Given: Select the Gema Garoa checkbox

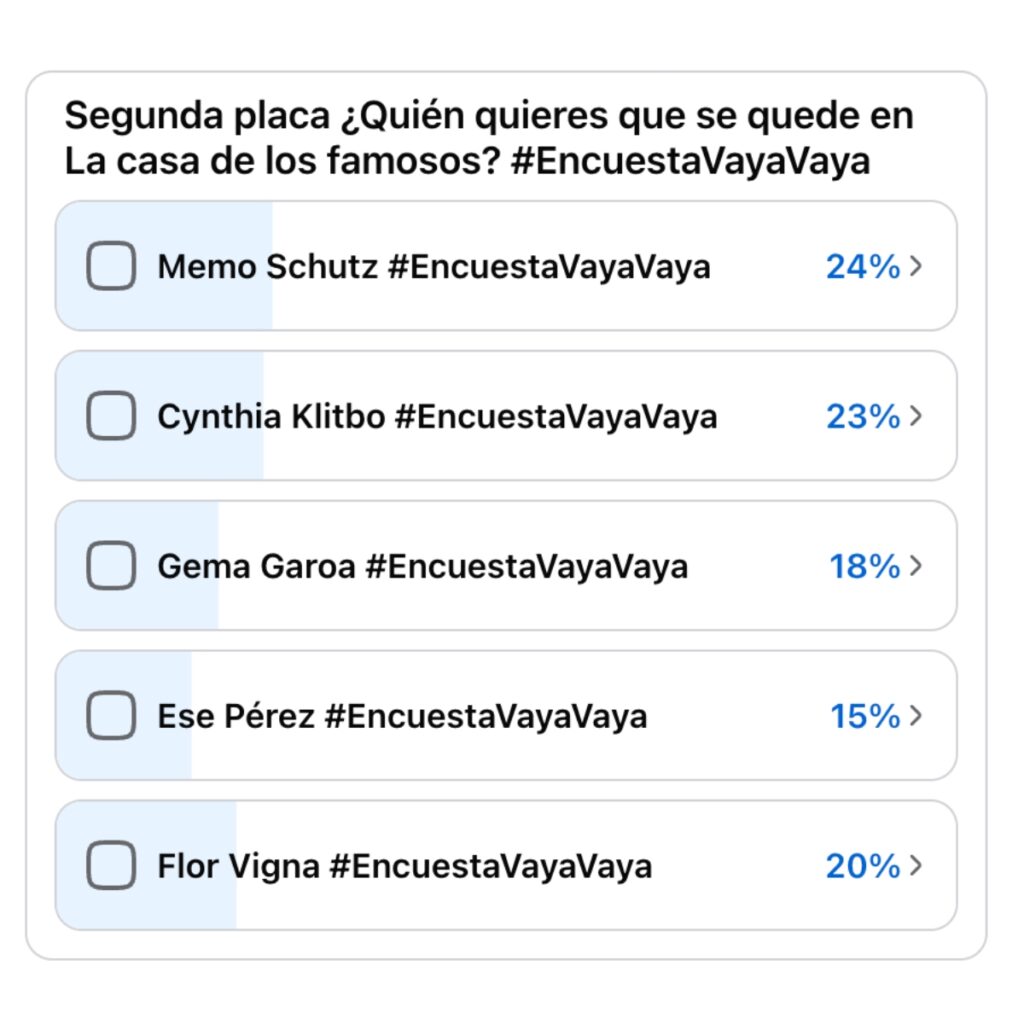Looking at the screenshot, I should 111,566.
